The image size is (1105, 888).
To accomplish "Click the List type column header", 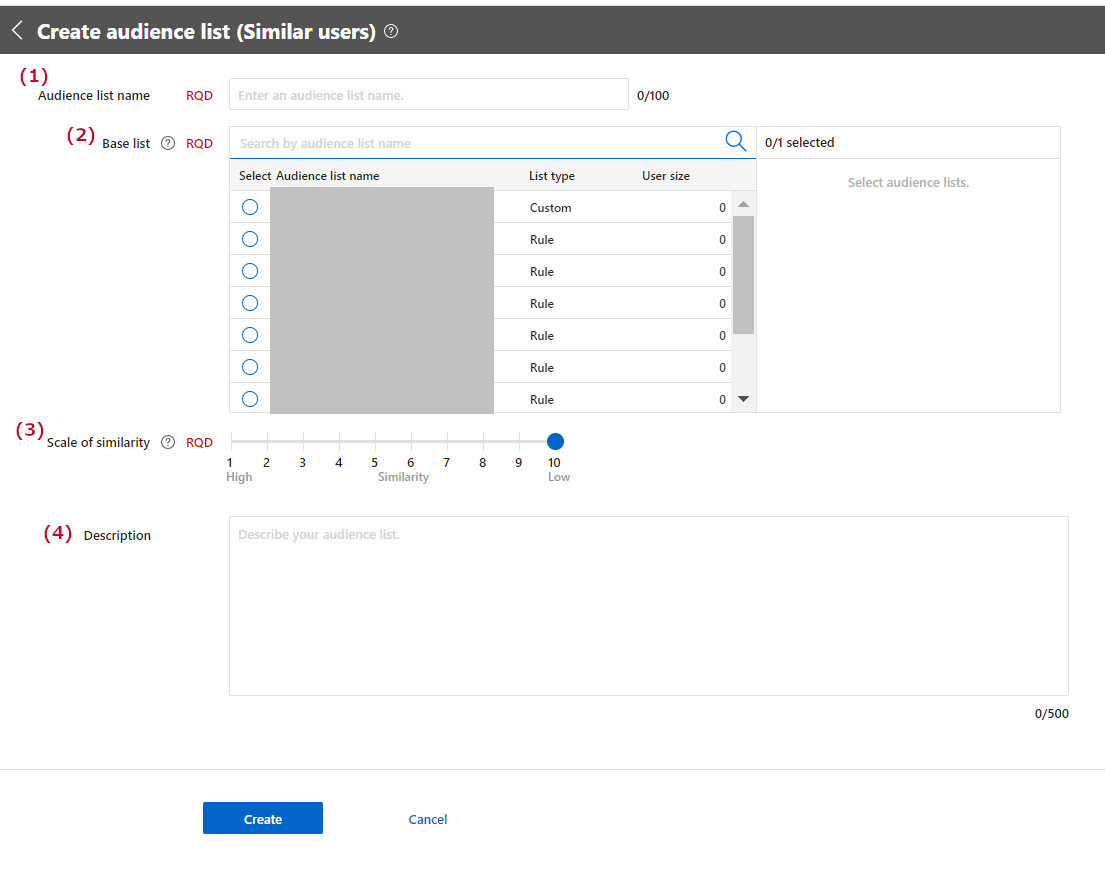I will point(552,175).
